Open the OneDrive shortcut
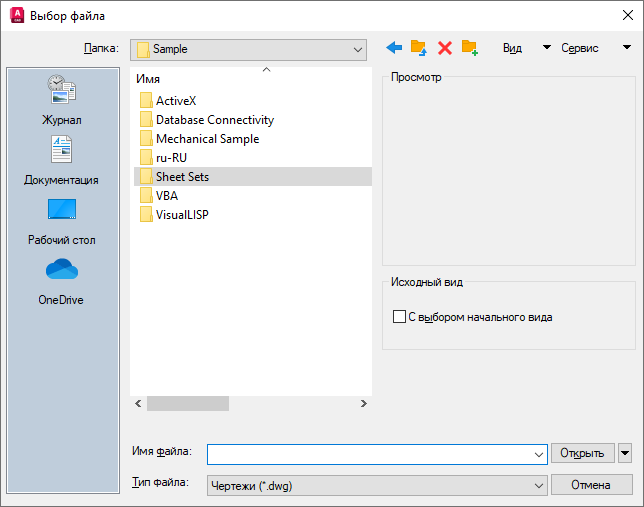Screen dimensions: 644x507 (62, 282)
